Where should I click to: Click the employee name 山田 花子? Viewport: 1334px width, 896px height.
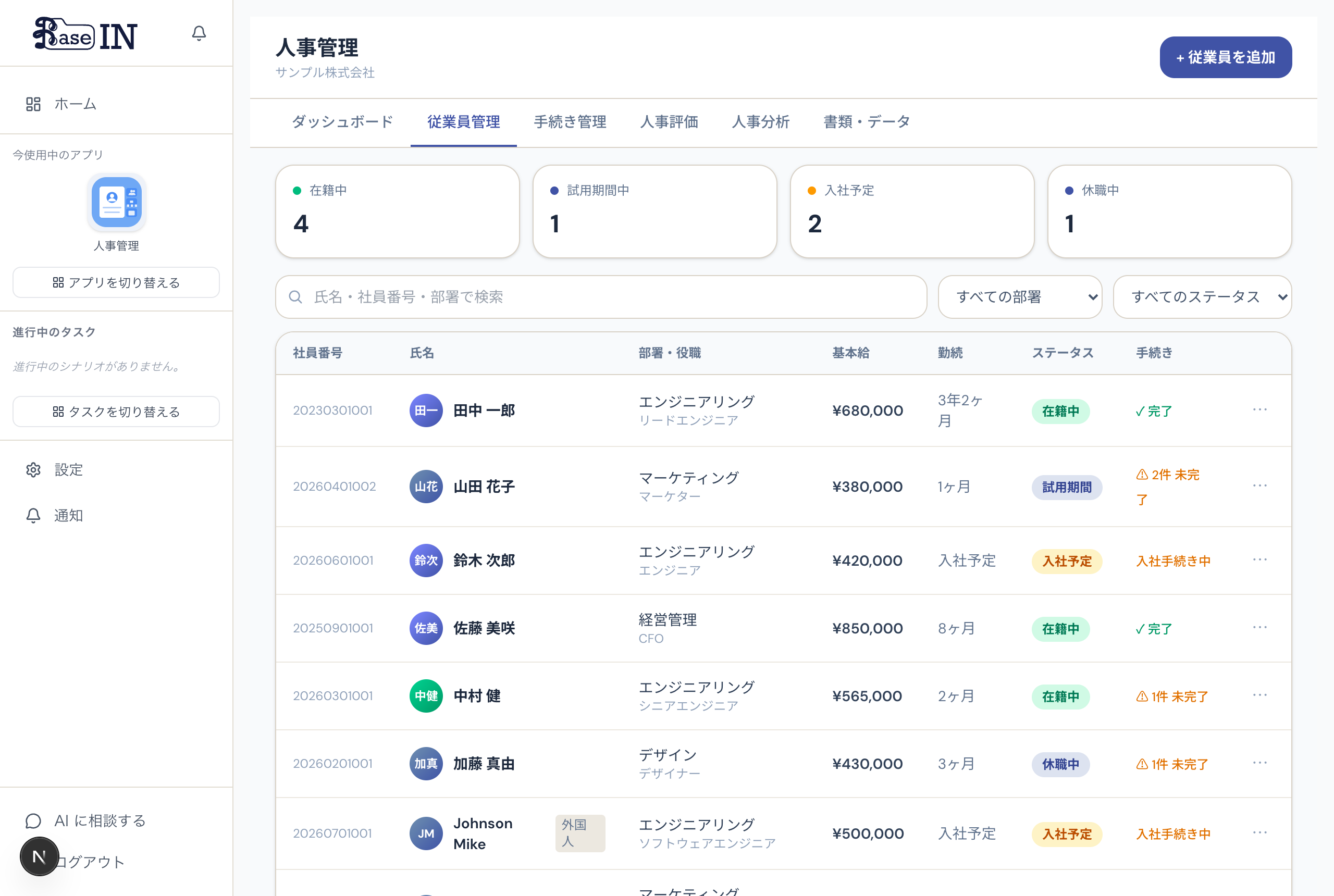coord(484,486)
